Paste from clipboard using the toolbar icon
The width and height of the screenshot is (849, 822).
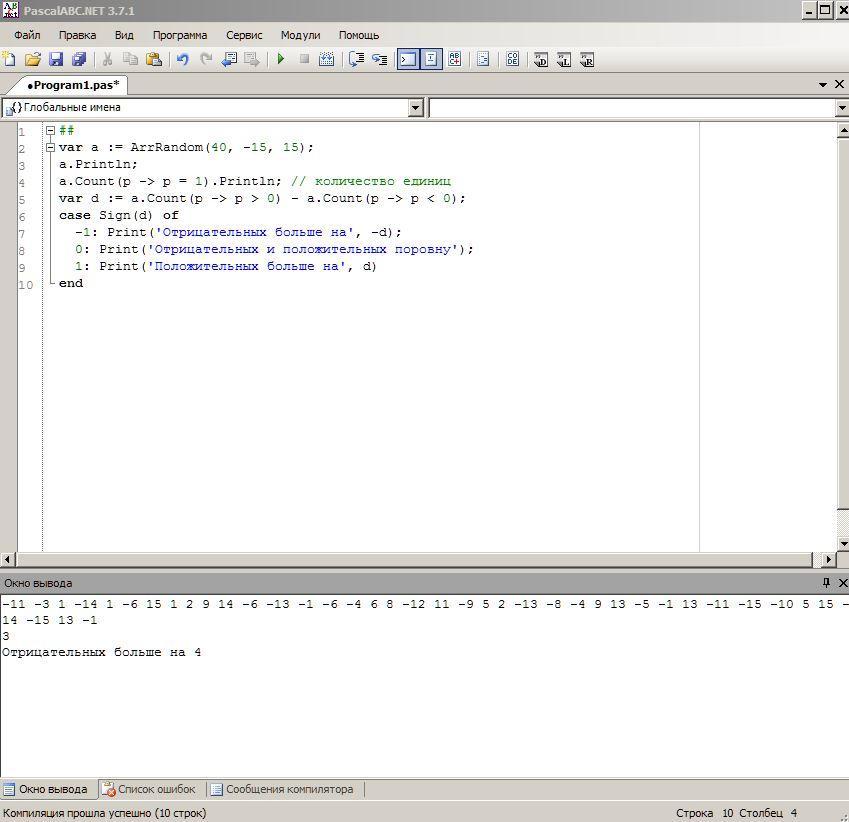(154, 60)
